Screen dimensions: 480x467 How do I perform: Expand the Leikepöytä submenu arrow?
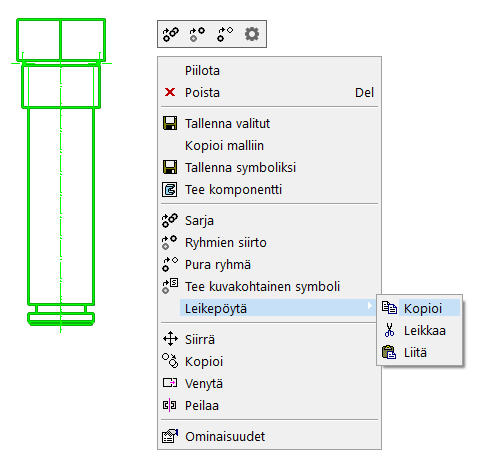click(369, 305)
